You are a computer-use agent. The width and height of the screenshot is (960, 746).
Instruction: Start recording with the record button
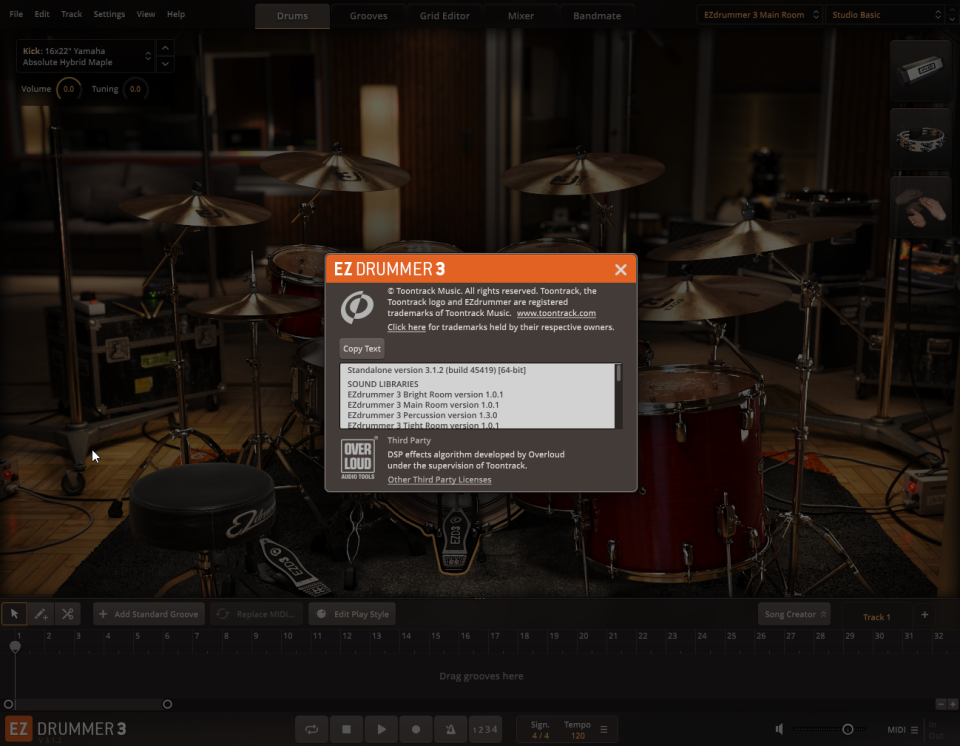[416, 729]
